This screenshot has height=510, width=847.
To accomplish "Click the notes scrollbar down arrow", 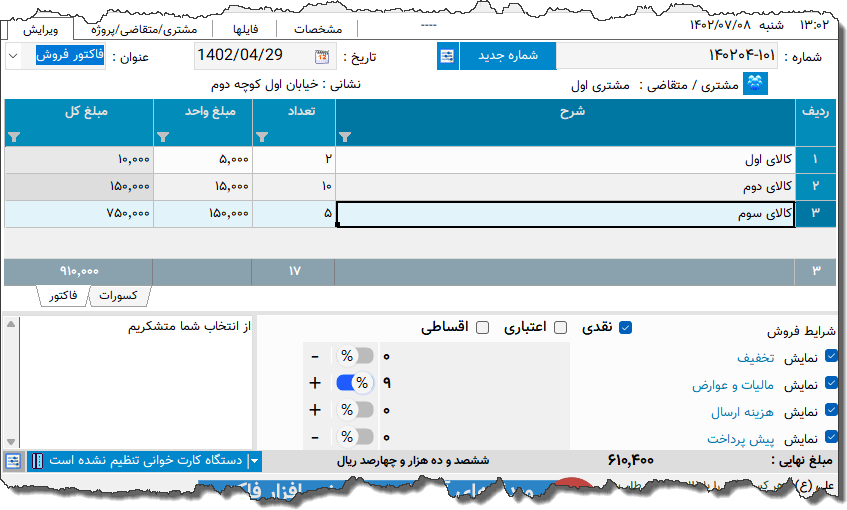I will (x=11, y=442).
